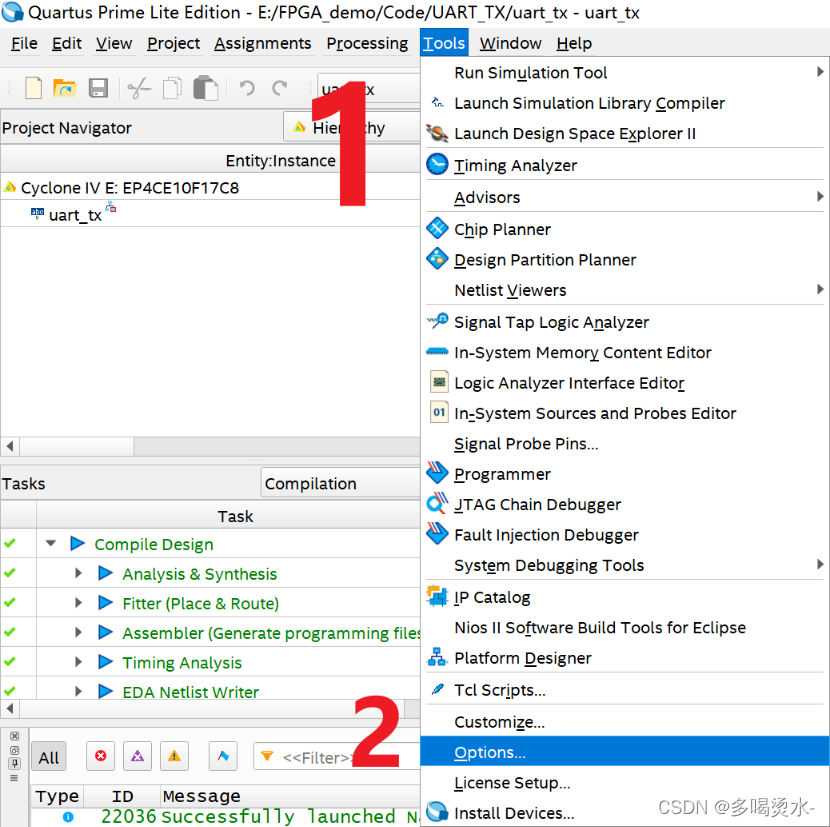This screenshot has height=827, width=830.
Task: Open System Debugging Tools submenu
Action: 626,565
